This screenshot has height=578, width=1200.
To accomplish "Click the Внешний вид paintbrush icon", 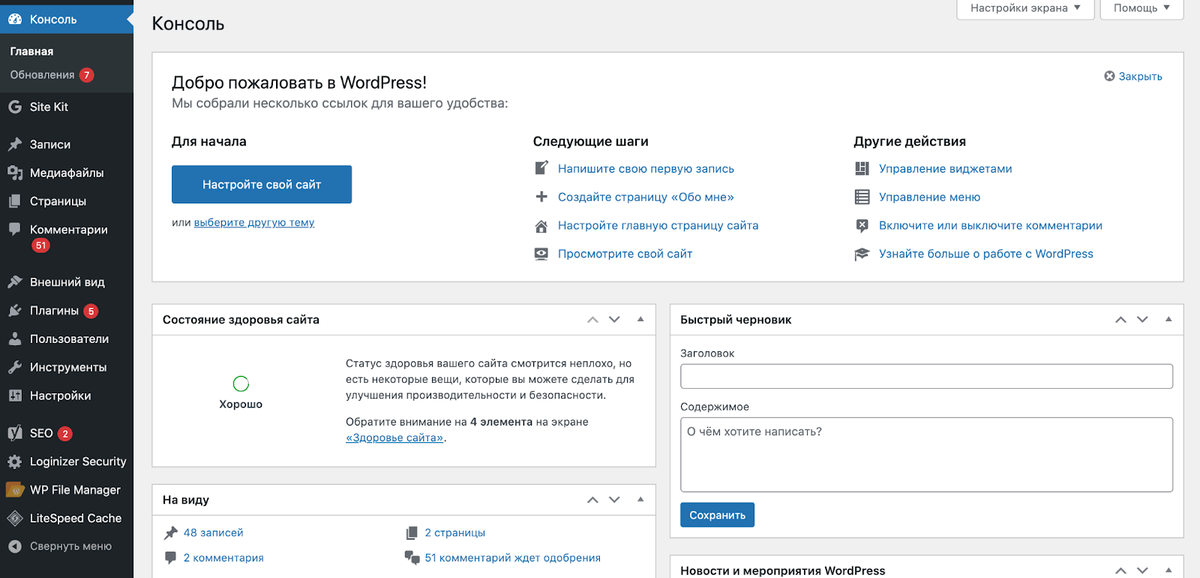I will [x=15, y=282].
